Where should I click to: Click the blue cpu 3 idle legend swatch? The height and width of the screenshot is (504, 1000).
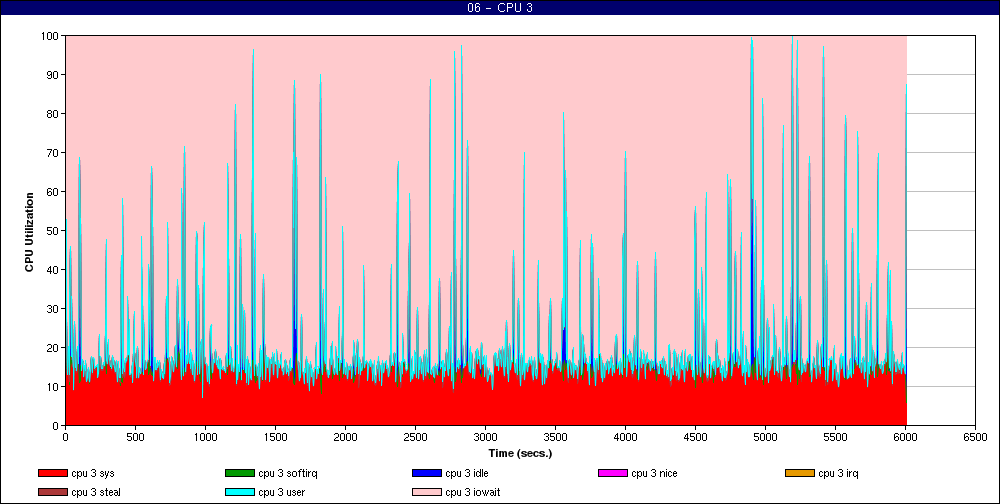pos(427,473)
